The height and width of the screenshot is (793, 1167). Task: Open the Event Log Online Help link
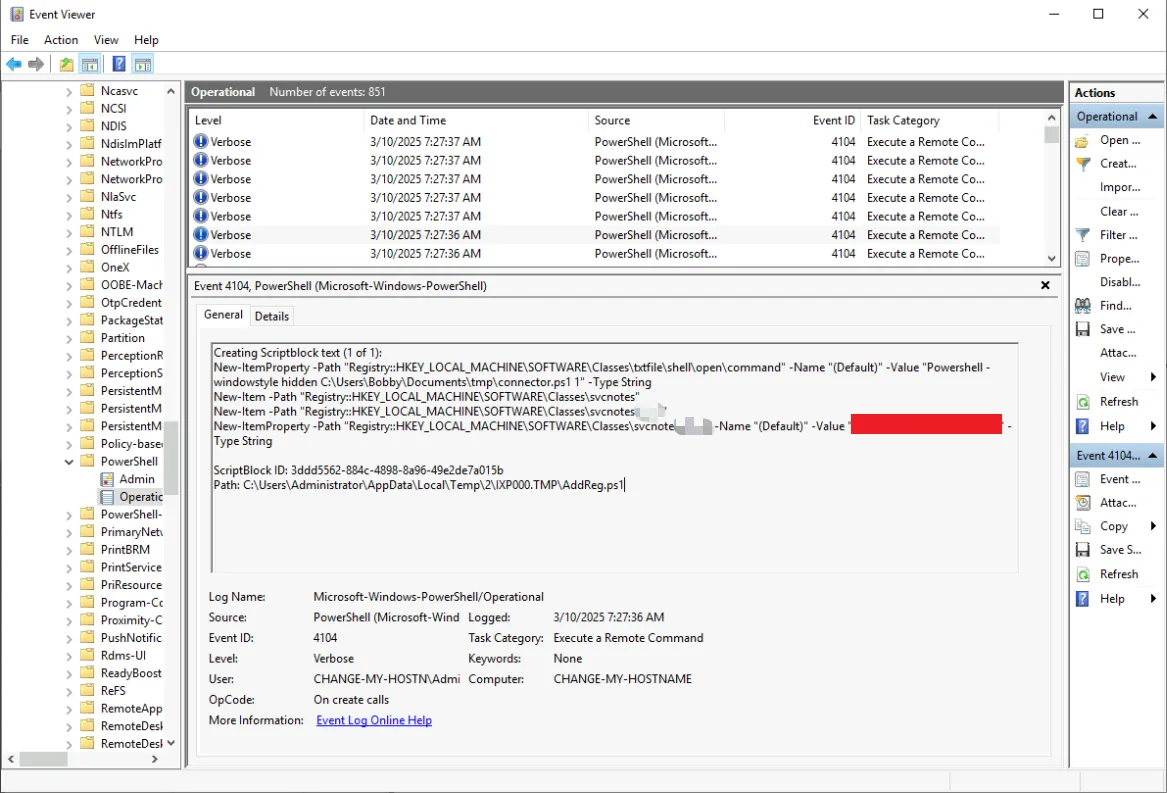point(374,720)
